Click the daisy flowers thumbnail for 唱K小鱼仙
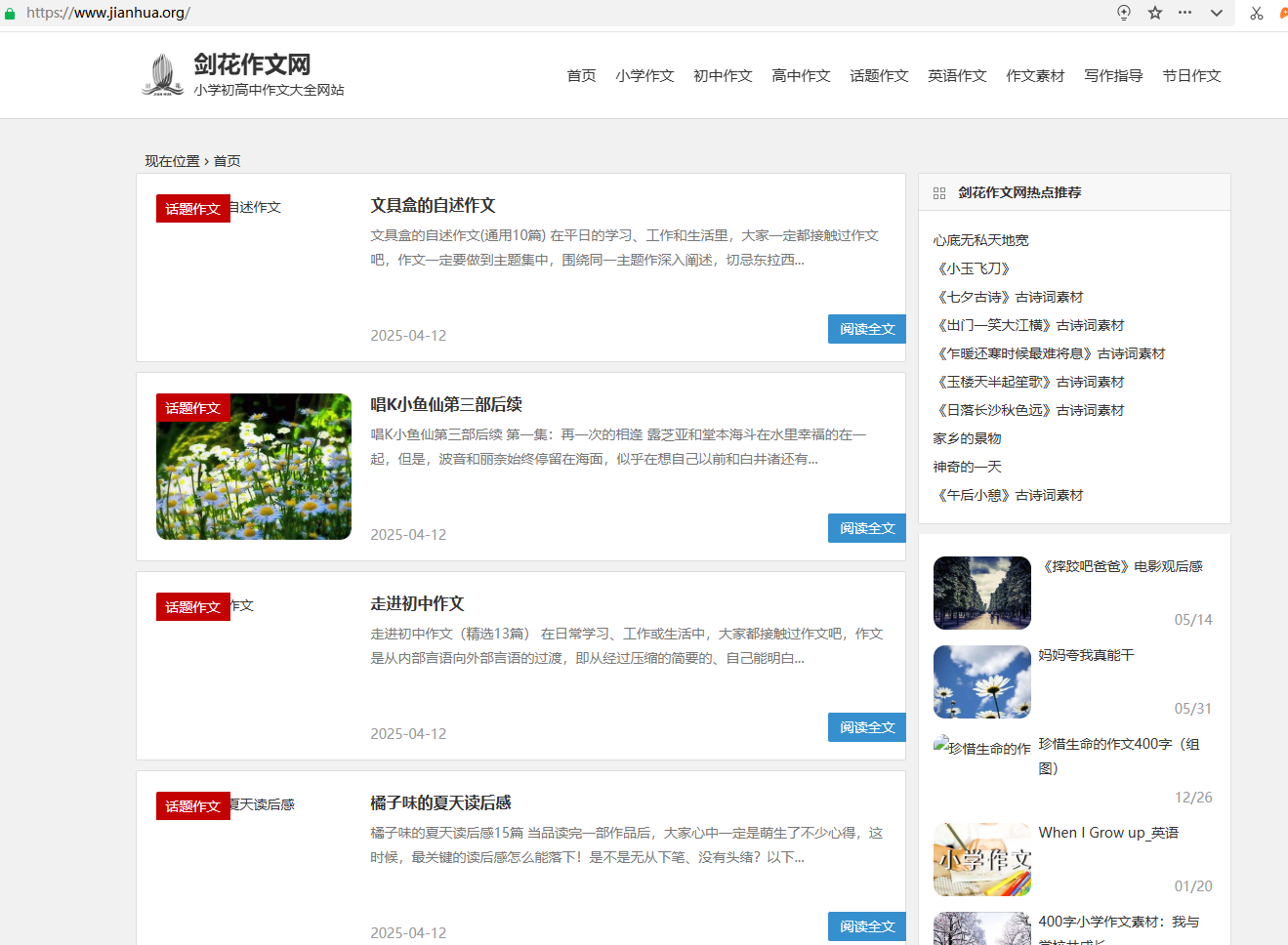Screen dimensions: 1288x945 pos(254,467)
